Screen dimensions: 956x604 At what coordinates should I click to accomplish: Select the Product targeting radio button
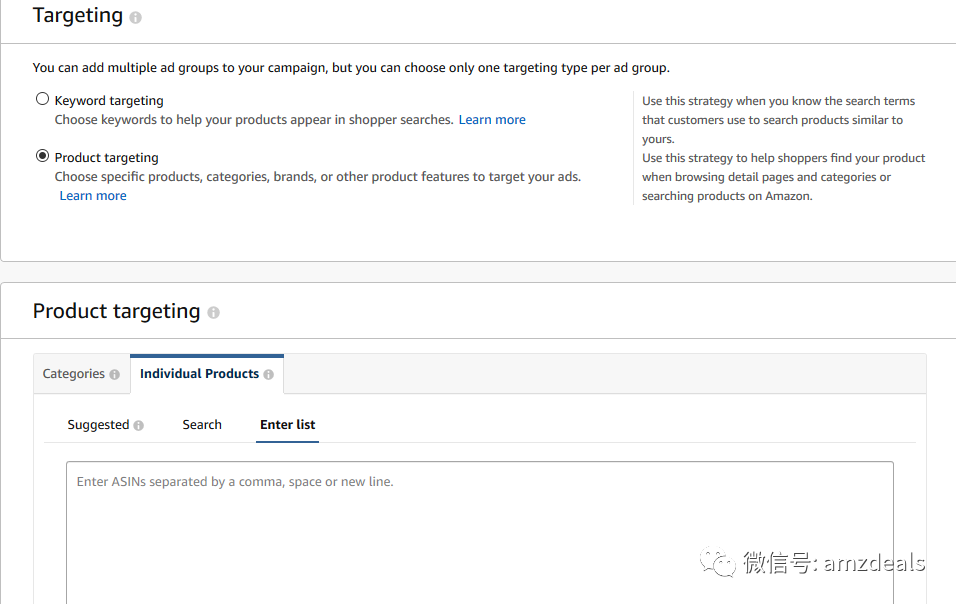point(42,156)
